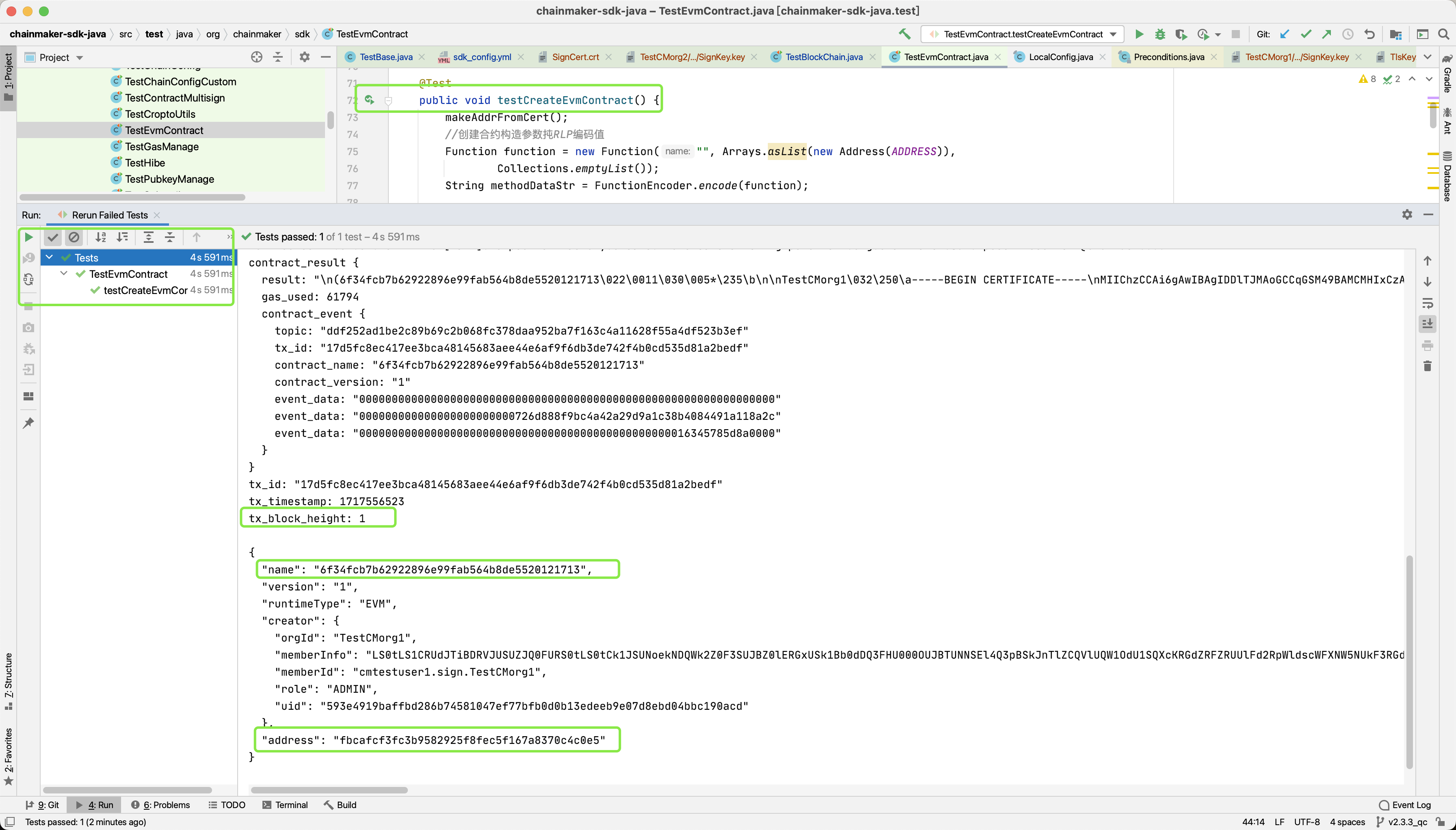Toggle soft-wrap in console output
The height and width of the screenshot is (830, 1456).
1427,303
